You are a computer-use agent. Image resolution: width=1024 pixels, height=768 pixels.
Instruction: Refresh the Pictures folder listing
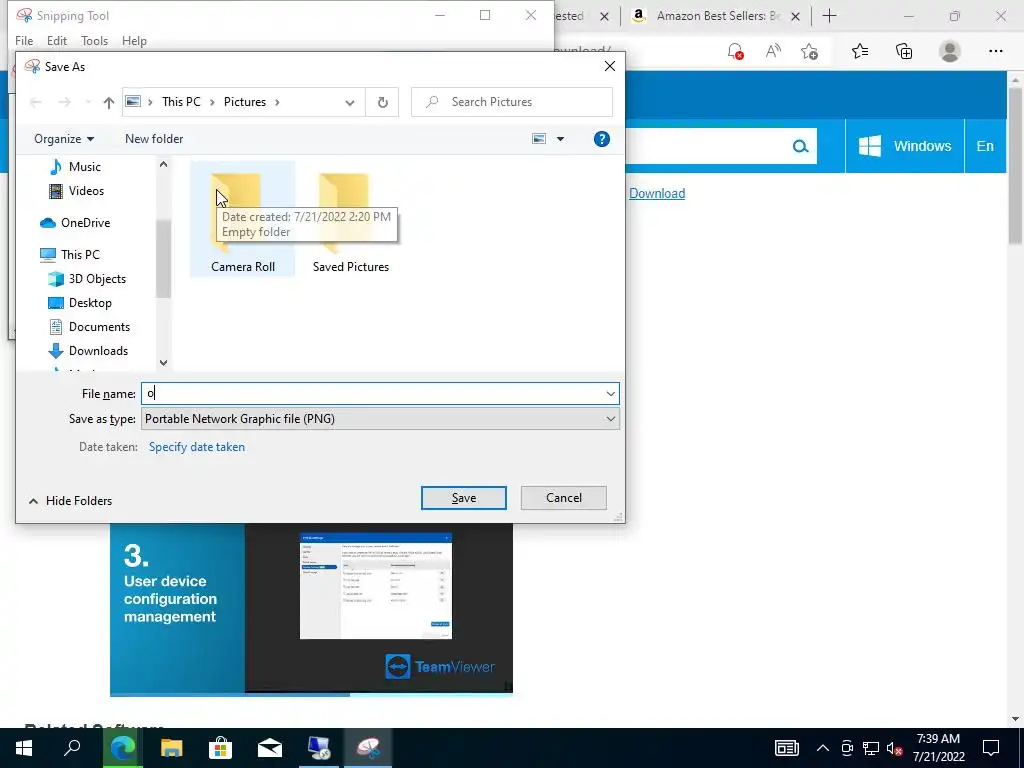tap(383, 103)
